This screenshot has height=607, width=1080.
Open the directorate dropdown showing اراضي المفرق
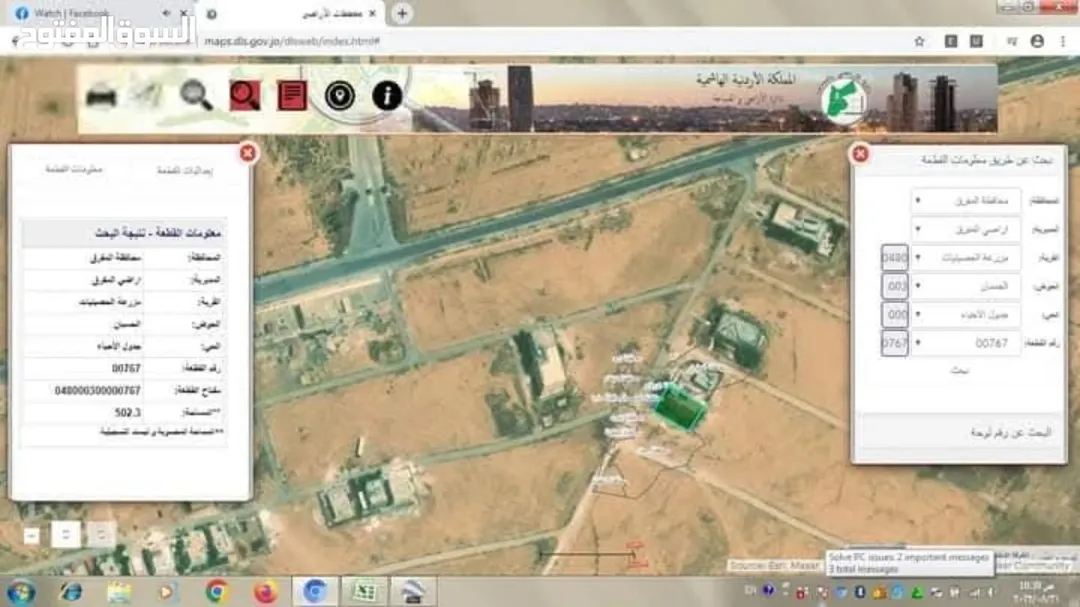pos(965,229)
